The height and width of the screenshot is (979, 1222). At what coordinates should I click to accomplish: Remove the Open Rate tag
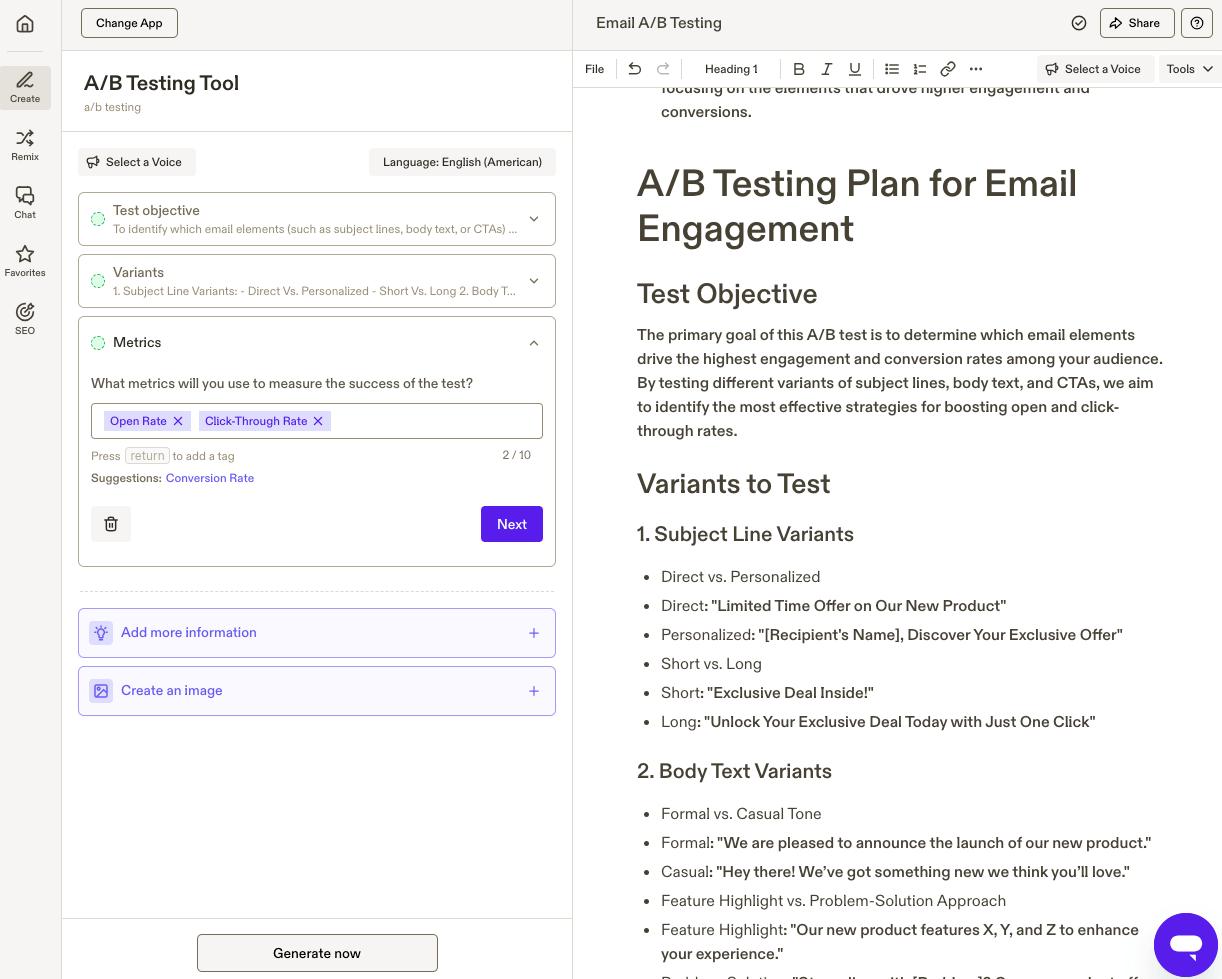click(x=178, y=421)
